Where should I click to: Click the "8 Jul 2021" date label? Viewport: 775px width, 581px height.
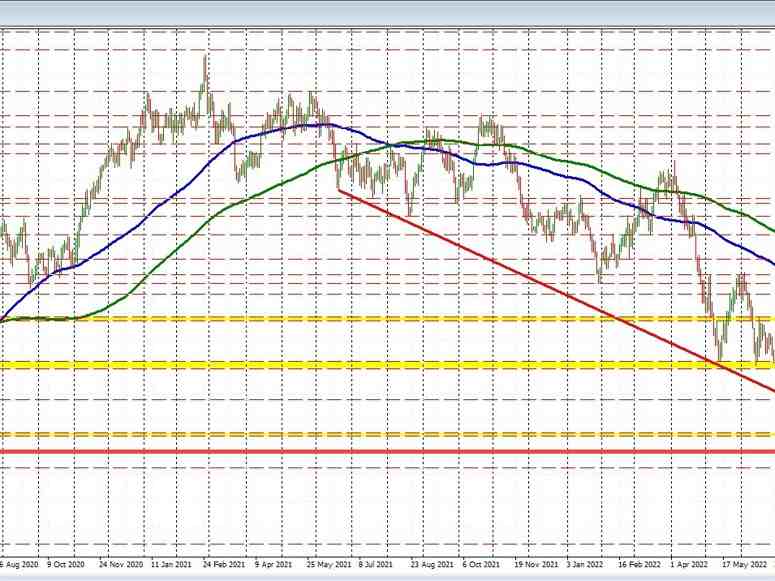[376, 564]
